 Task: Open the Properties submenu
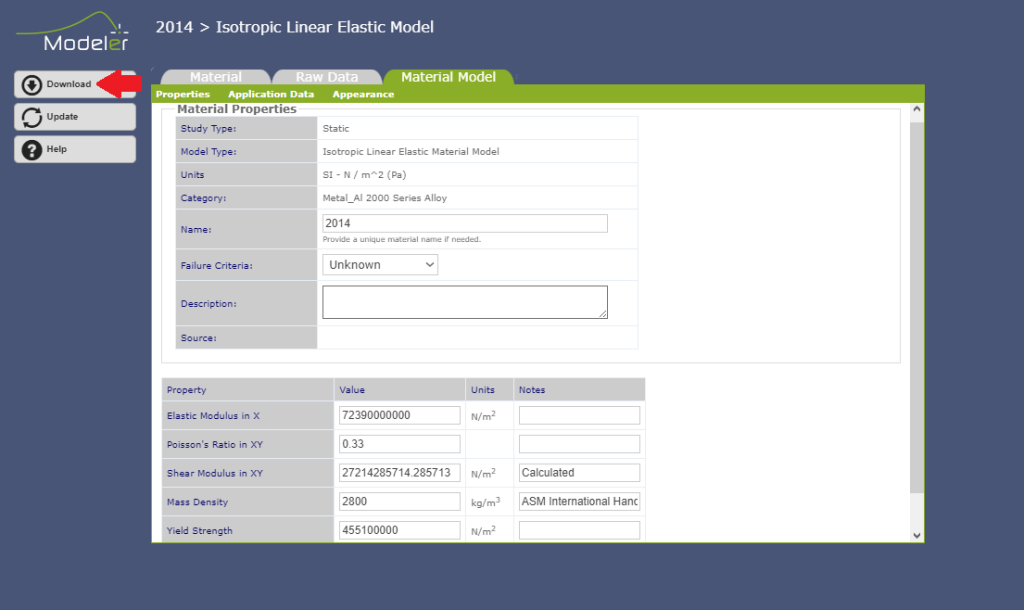pyautogui.click(x=183, y=94)
